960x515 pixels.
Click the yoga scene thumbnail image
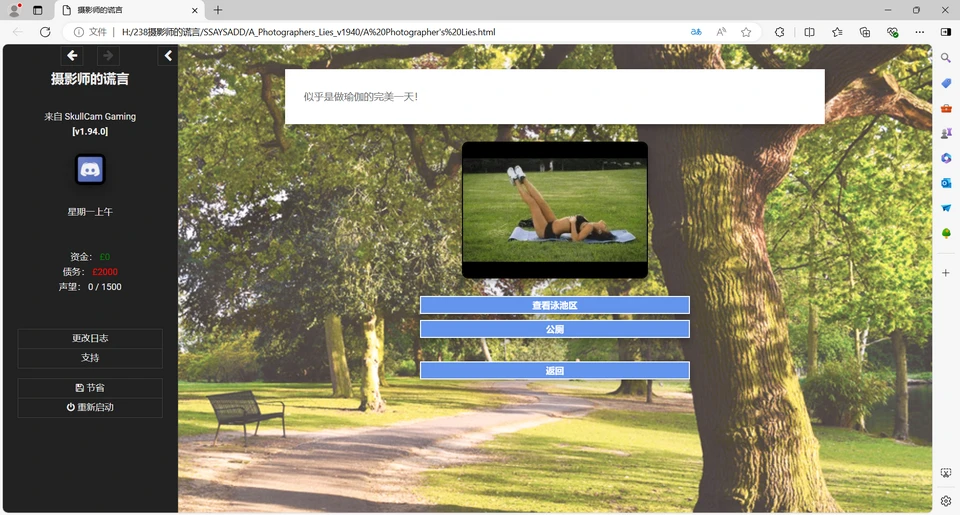click(555, 210)
